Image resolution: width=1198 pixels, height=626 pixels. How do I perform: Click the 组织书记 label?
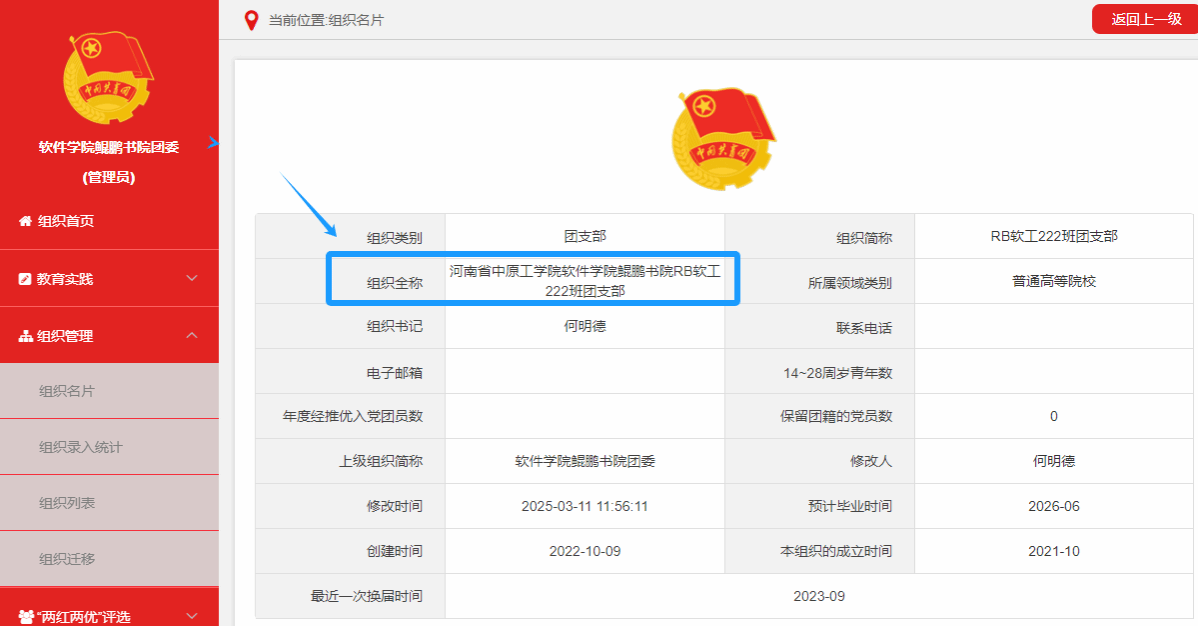click(394, 326)
